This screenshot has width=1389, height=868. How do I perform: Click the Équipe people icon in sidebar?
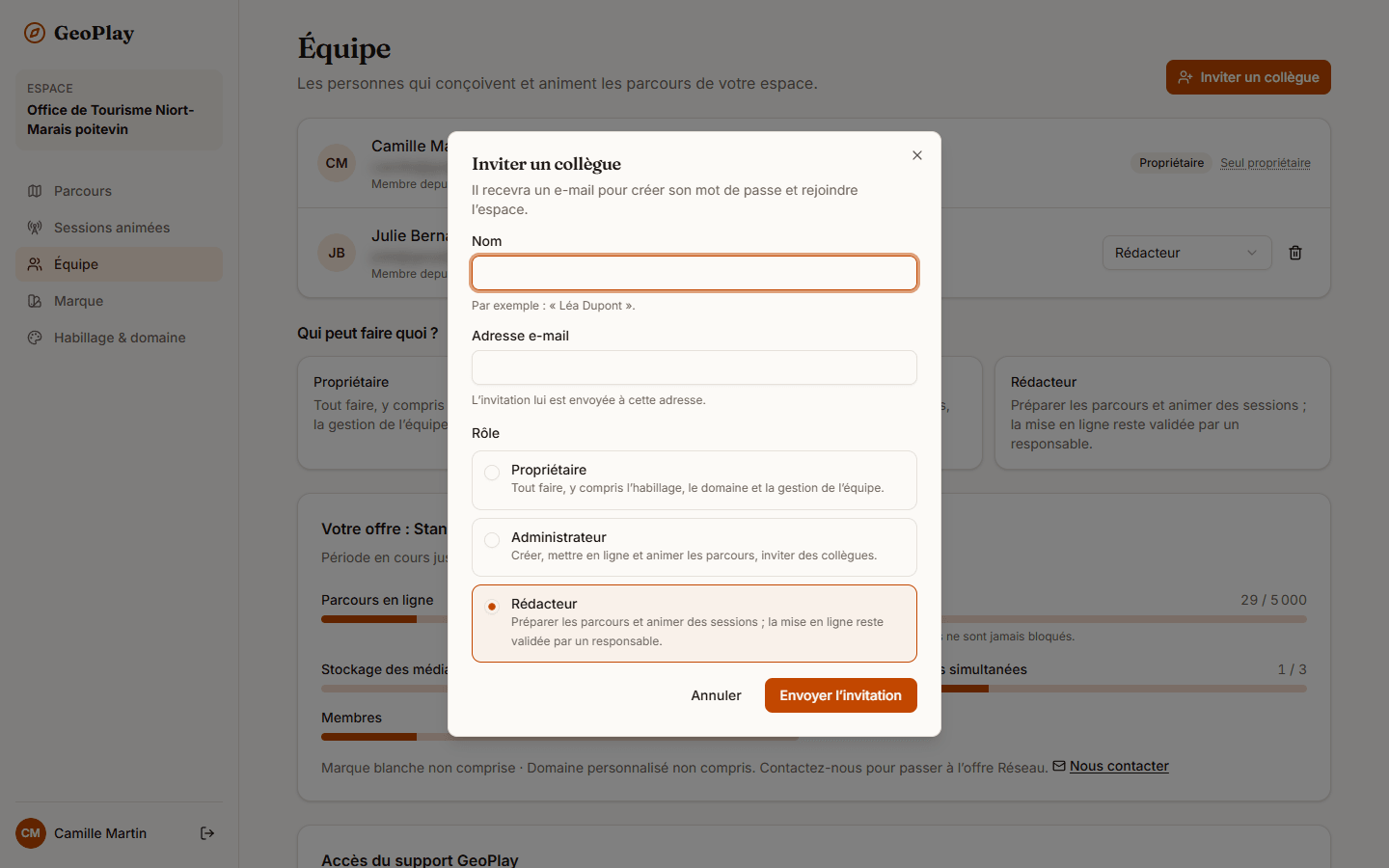tap(35, 264)
